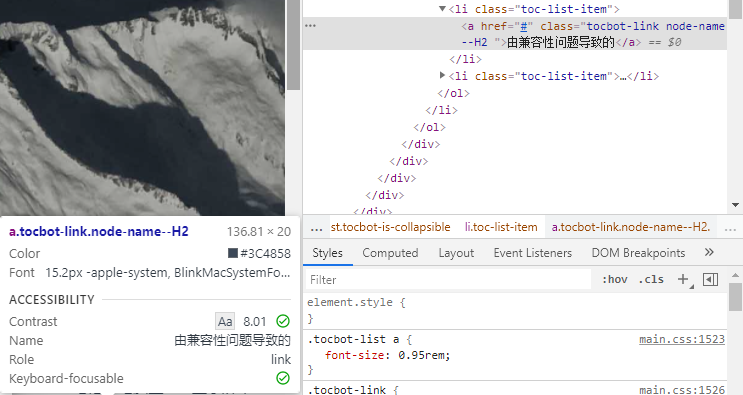Click the a.tocbot-link.node-name--H2 tooltip title

(x=99, y=232)
